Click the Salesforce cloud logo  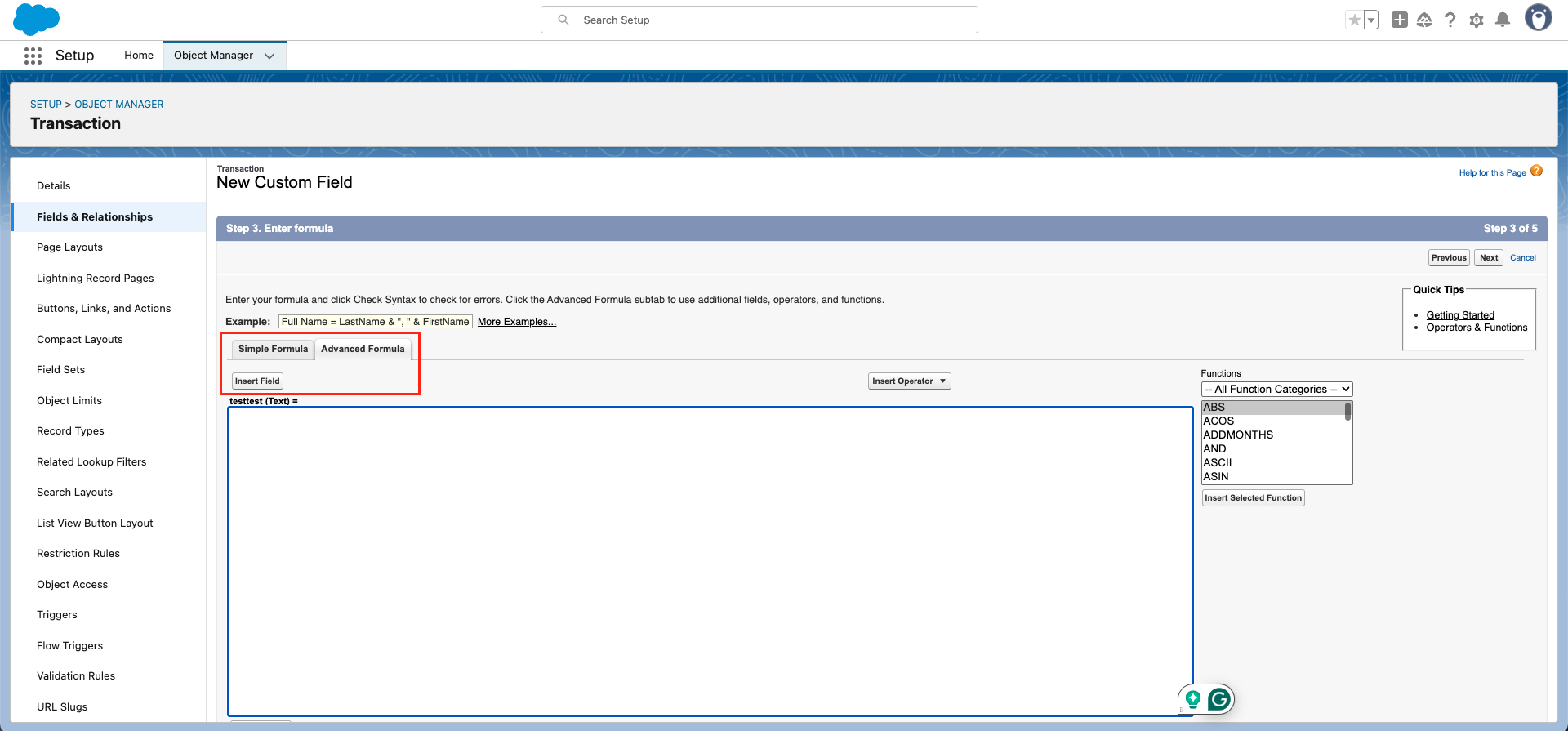pyautogui.click(x=36, y=19)
